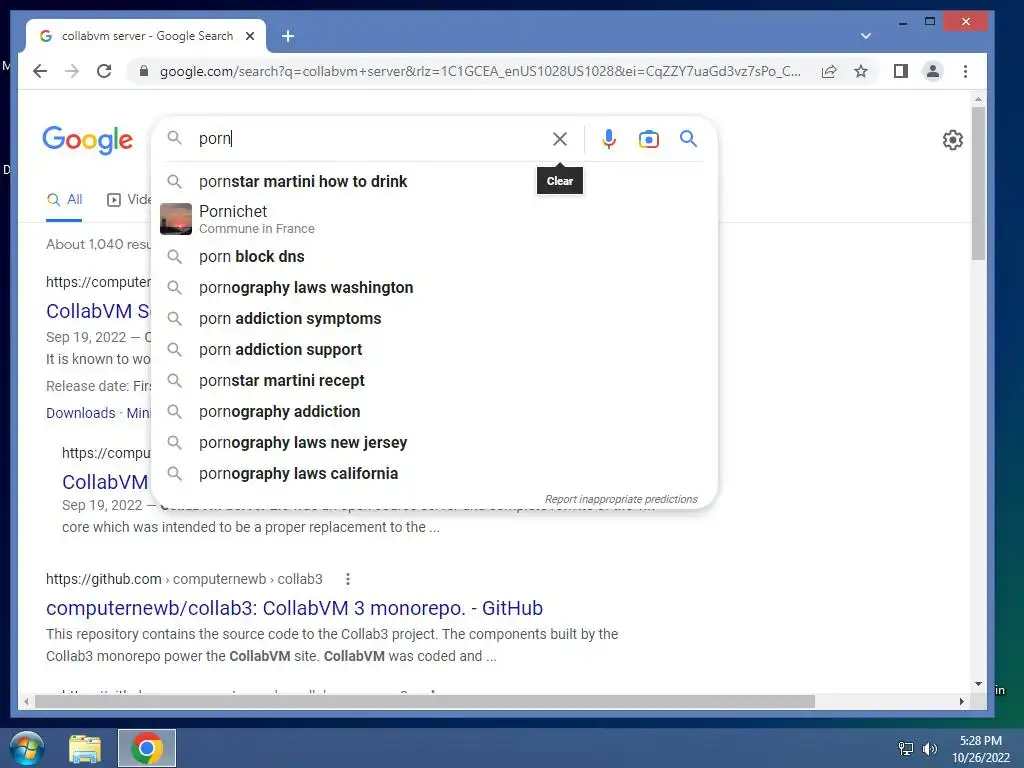Image resolution: width=1024 pixels, height=768 pixels.
Task: Open Windows Explorer from the taskbar
Action: (85, 749)
